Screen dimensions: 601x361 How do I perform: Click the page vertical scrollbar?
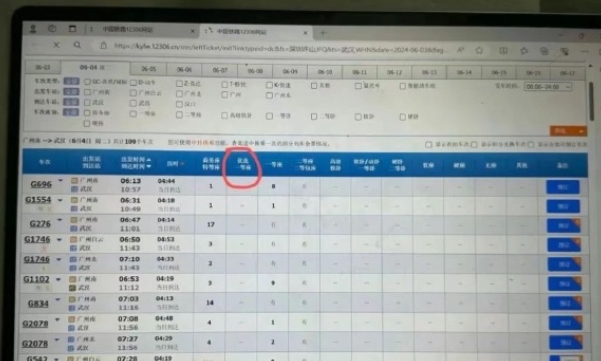coord(592,102)
